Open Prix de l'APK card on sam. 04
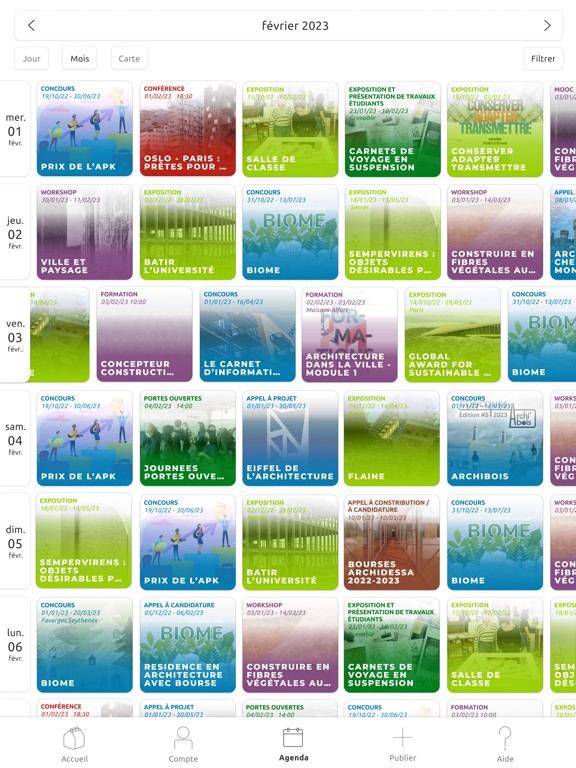 (x=85, y=438)
